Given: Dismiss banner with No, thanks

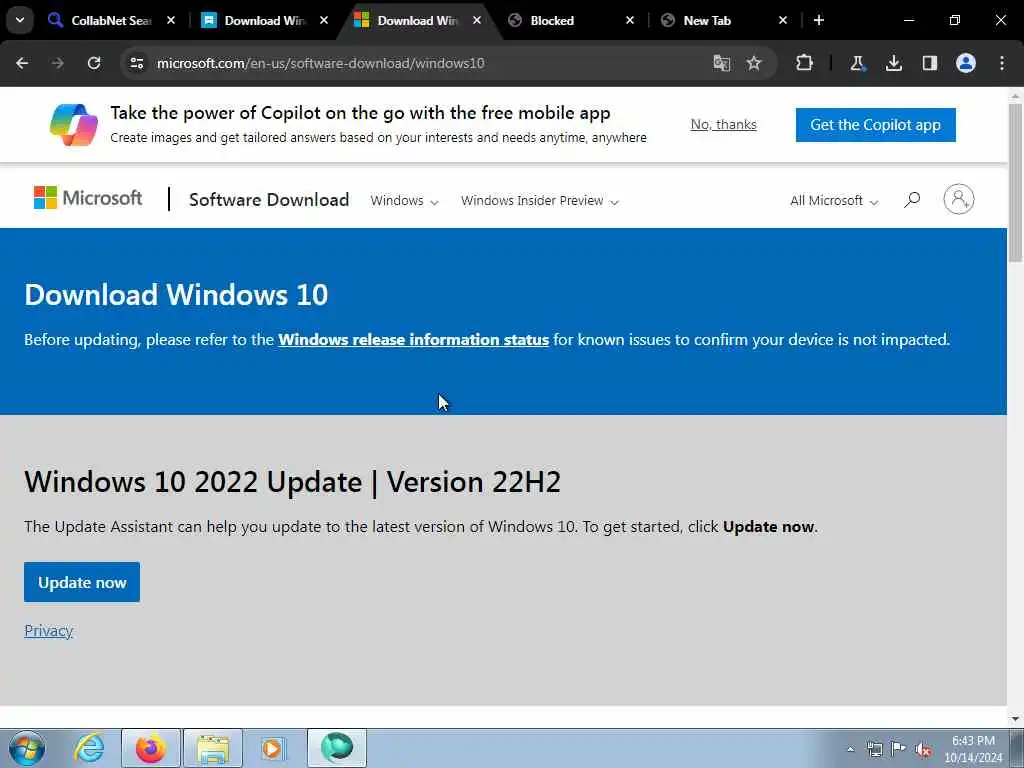Looking at the screenshot, I should click(x=724, y=124).
